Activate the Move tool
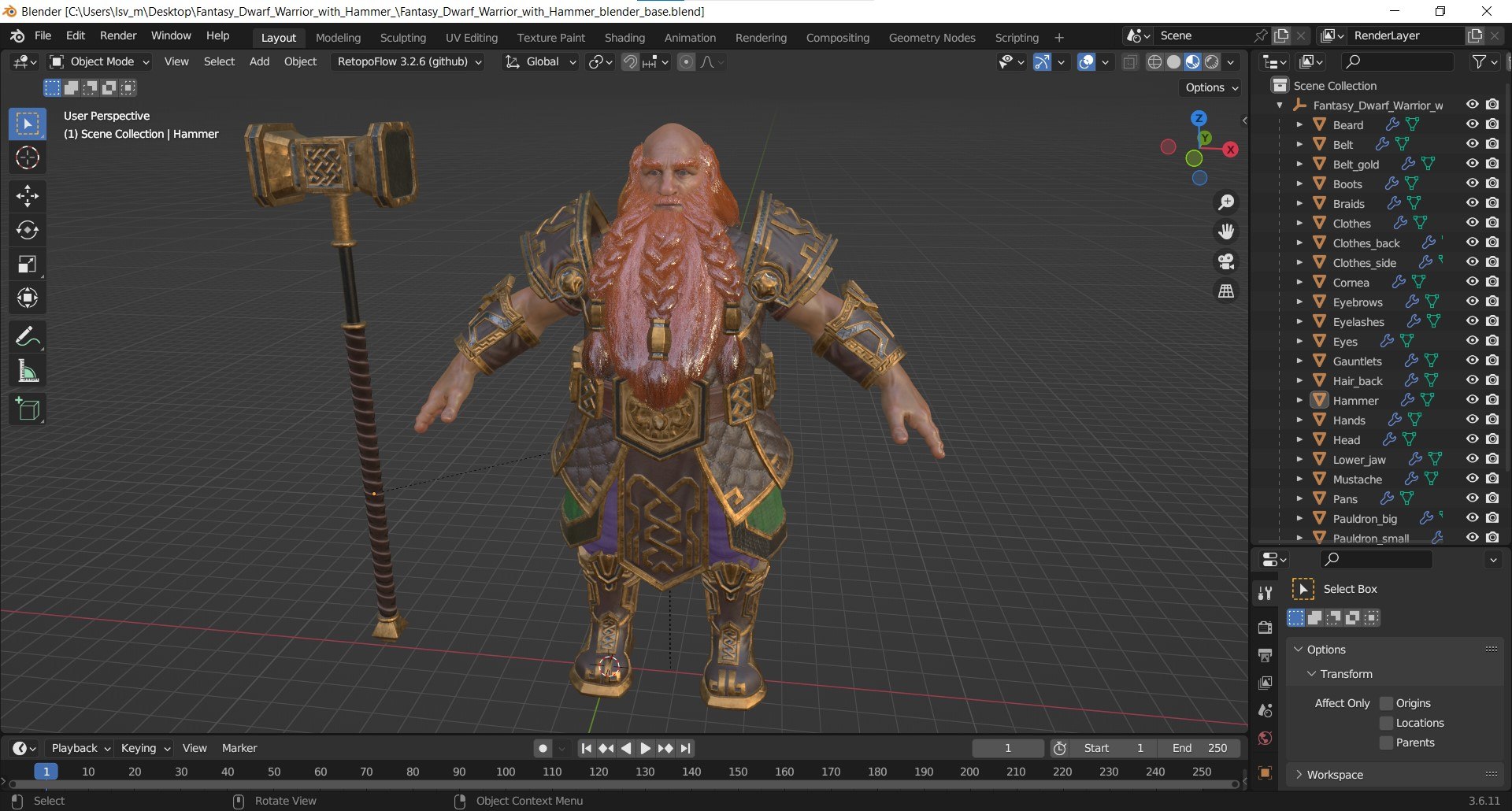This screenshot has height=811, width=1512. pos(28,196)
